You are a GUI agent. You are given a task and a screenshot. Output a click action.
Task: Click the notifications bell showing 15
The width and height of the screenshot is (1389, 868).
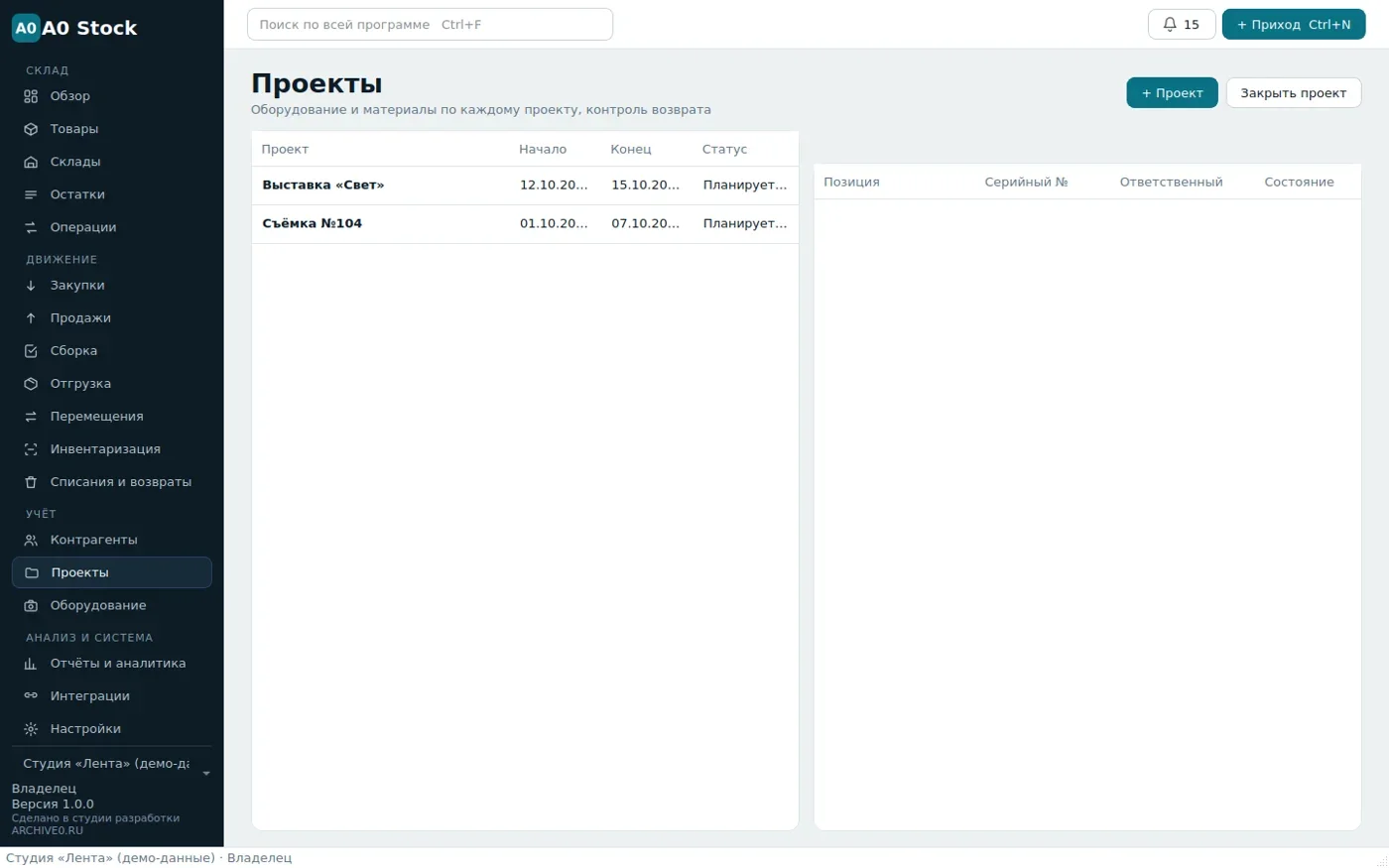click(1182, 25)
